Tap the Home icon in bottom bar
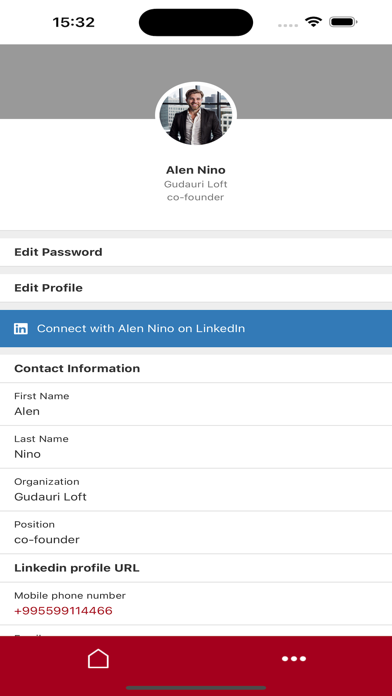 click(98, 659)
